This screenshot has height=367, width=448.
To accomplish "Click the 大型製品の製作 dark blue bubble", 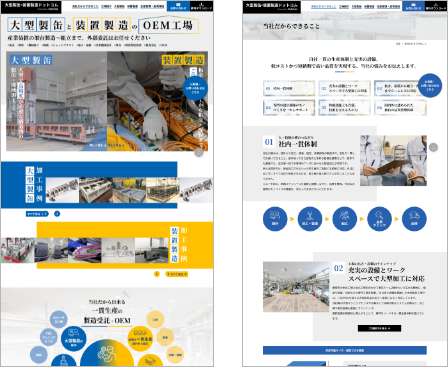I will [74, 339].
